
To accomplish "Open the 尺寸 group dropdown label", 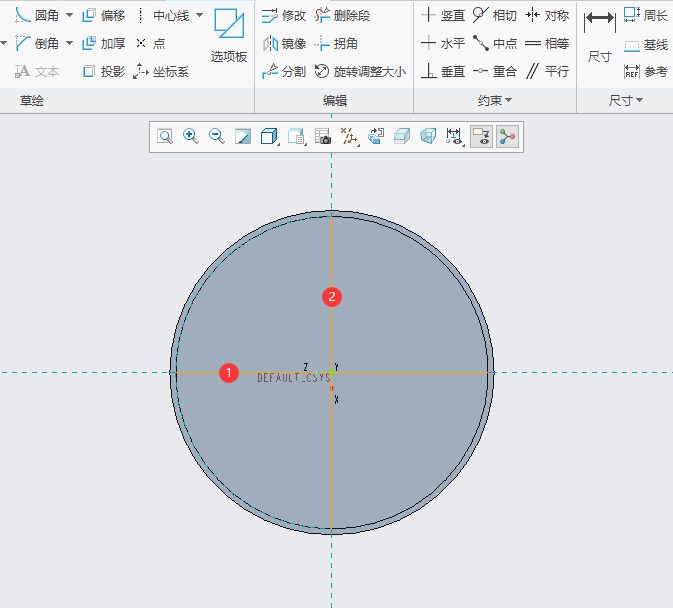I will [625, 101].
